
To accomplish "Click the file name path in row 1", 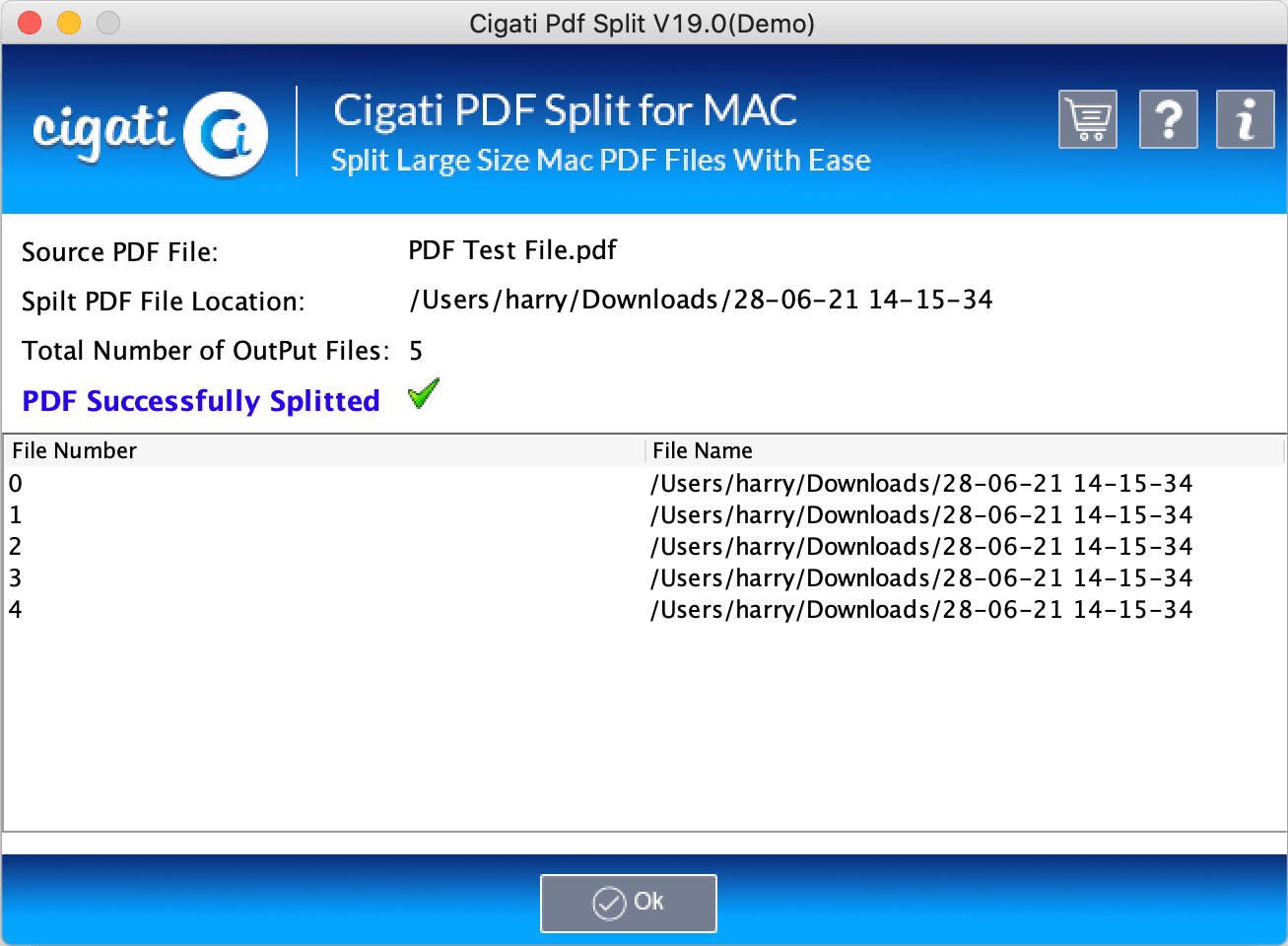I will click(x=921, y=515).
